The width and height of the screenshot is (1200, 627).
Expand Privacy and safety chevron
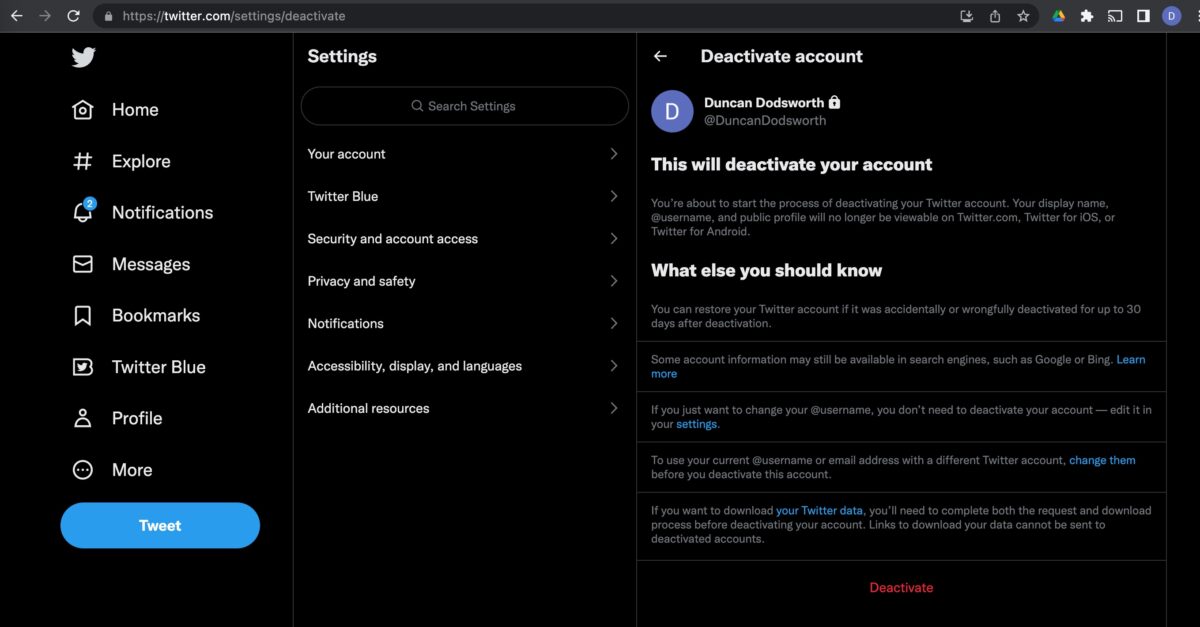pos(614,281)
